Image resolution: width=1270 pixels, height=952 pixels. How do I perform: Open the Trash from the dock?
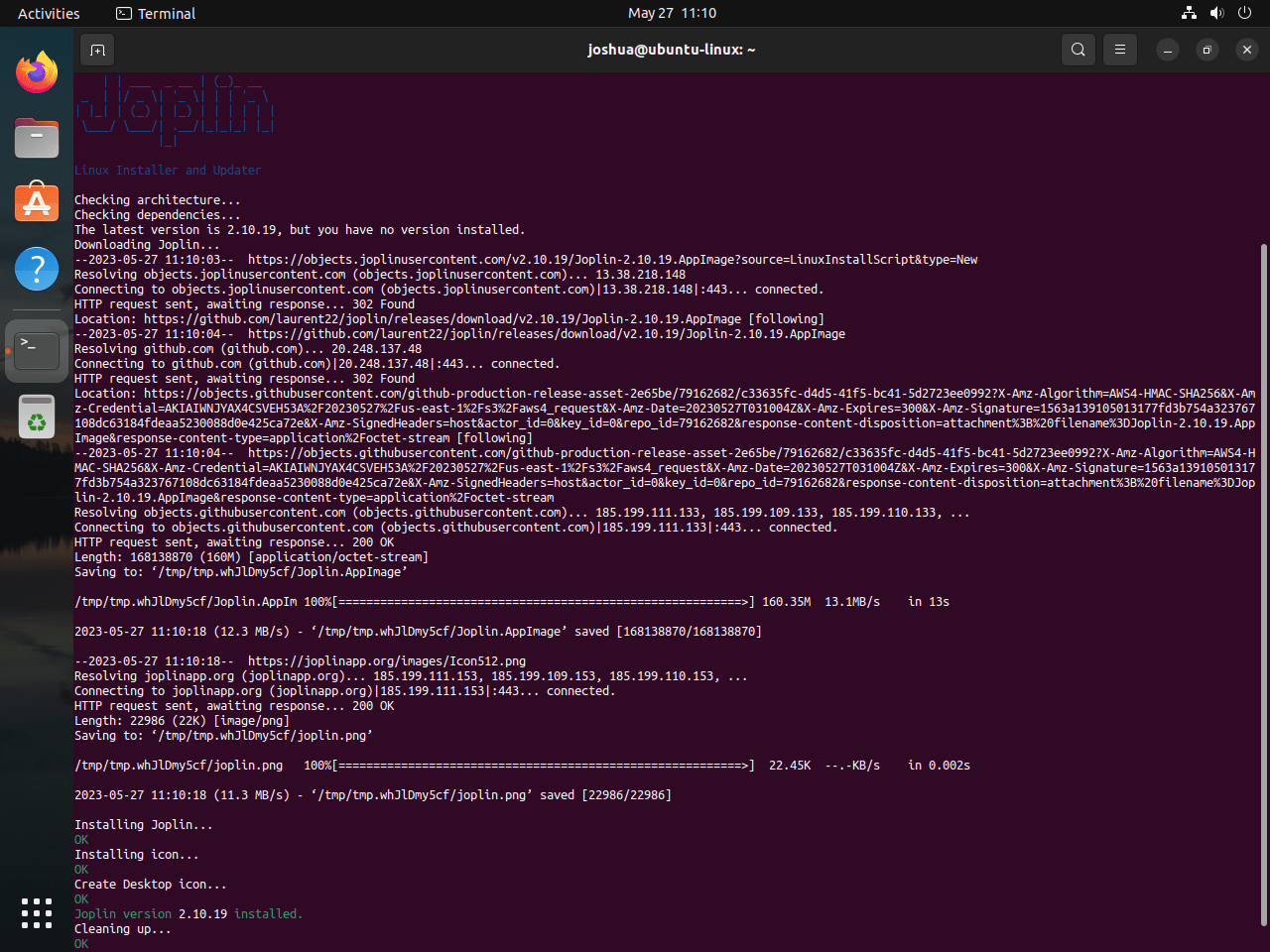click(37, 416)
